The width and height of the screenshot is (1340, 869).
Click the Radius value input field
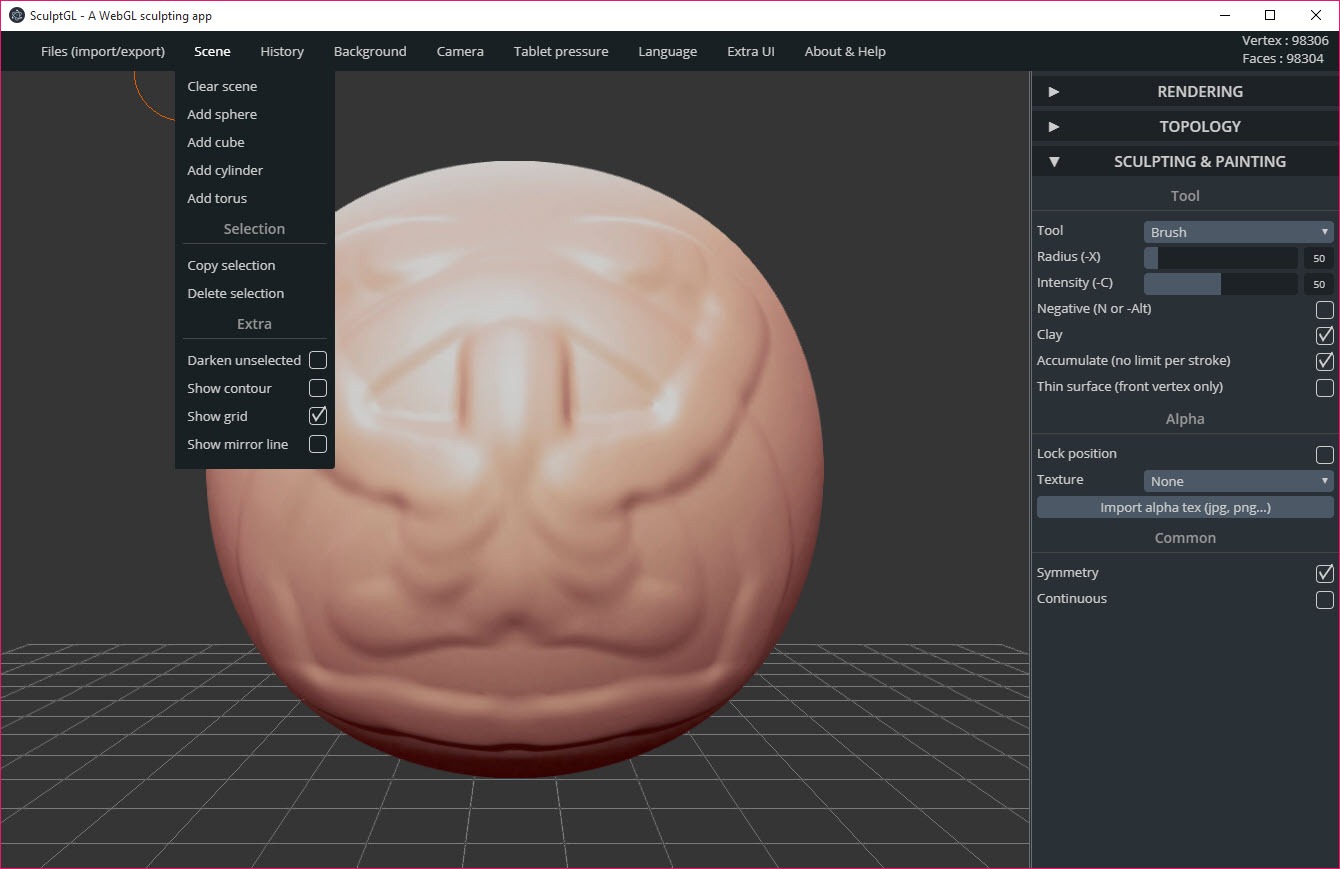tap(1318, 258)
